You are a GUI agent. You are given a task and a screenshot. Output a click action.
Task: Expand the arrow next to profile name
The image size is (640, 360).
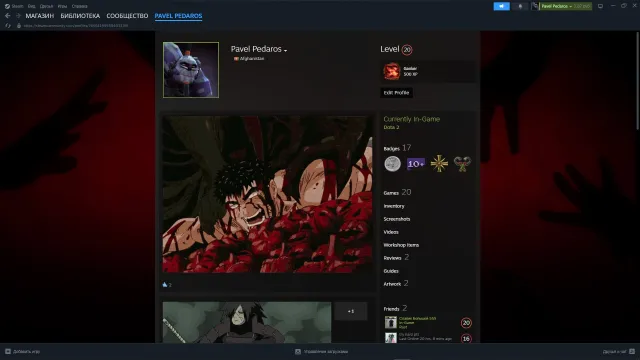point(285,50)
